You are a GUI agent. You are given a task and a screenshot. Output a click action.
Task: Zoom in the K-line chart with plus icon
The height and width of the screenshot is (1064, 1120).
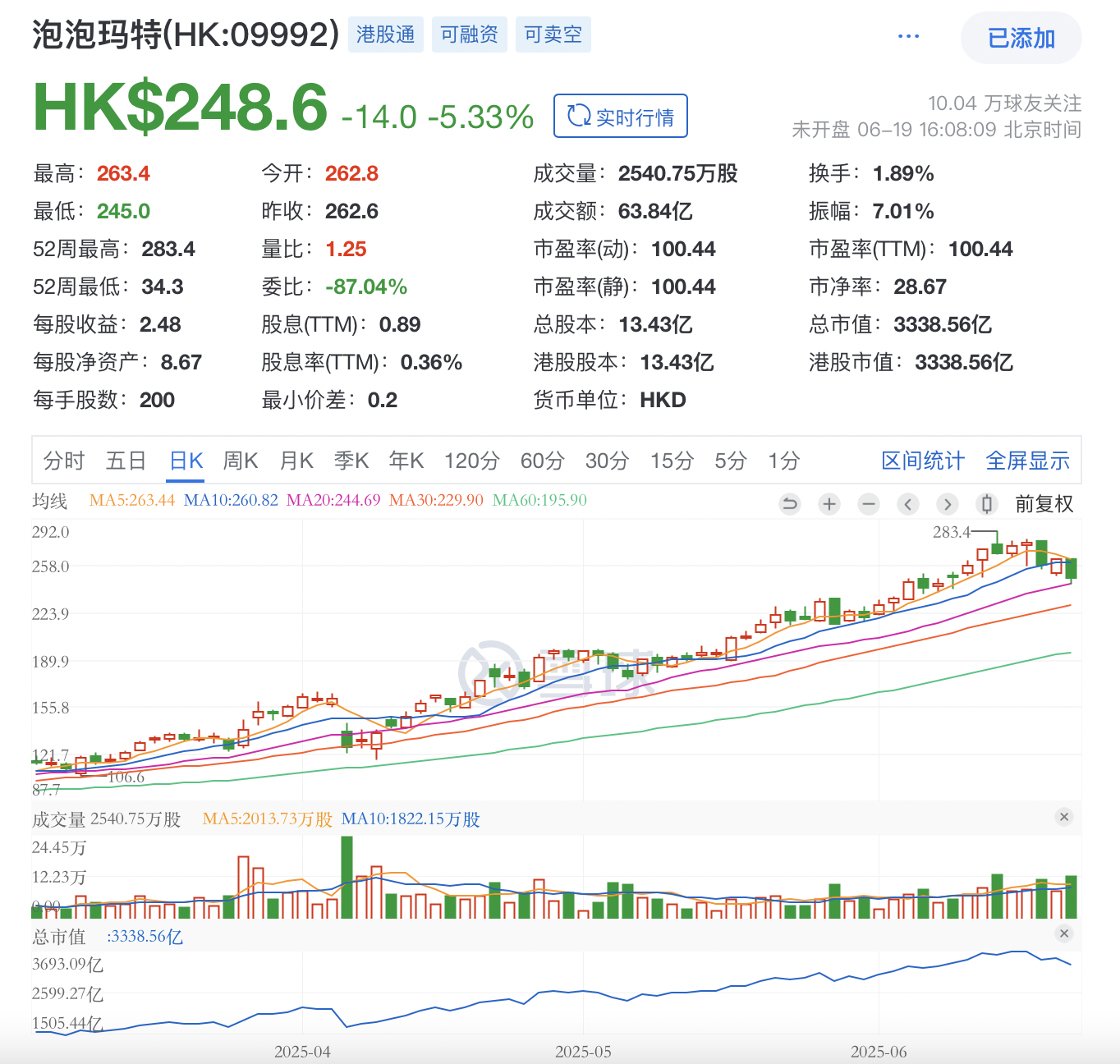tap(829, 504)
